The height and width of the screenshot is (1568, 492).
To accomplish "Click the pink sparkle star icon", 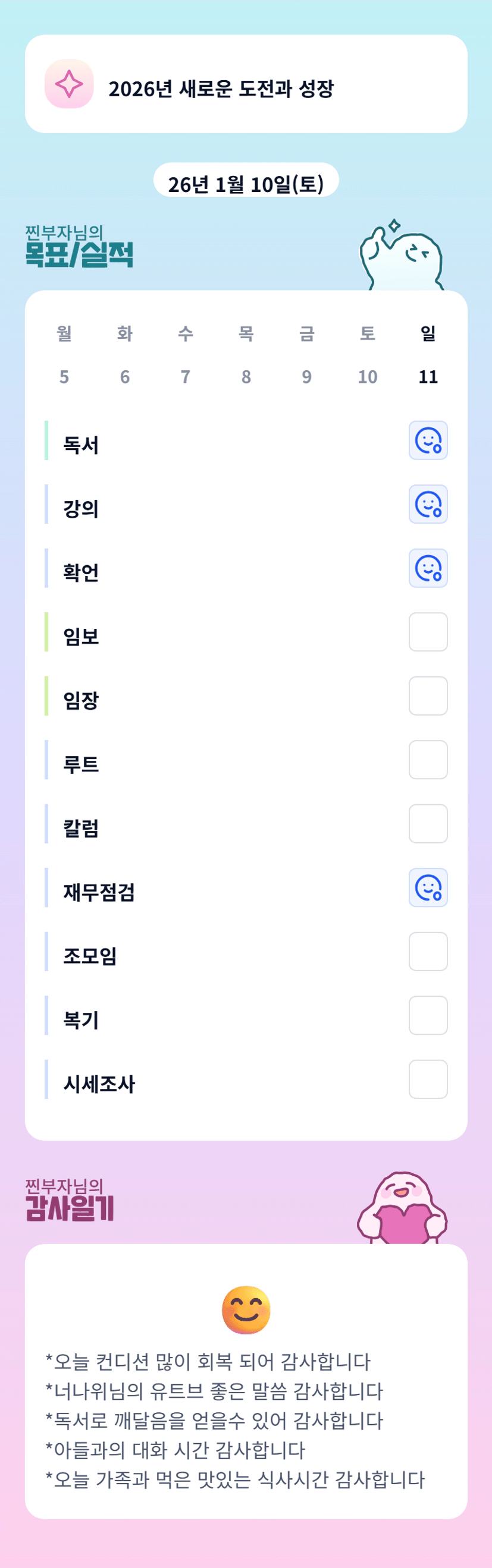I will (x=69, y=84).
